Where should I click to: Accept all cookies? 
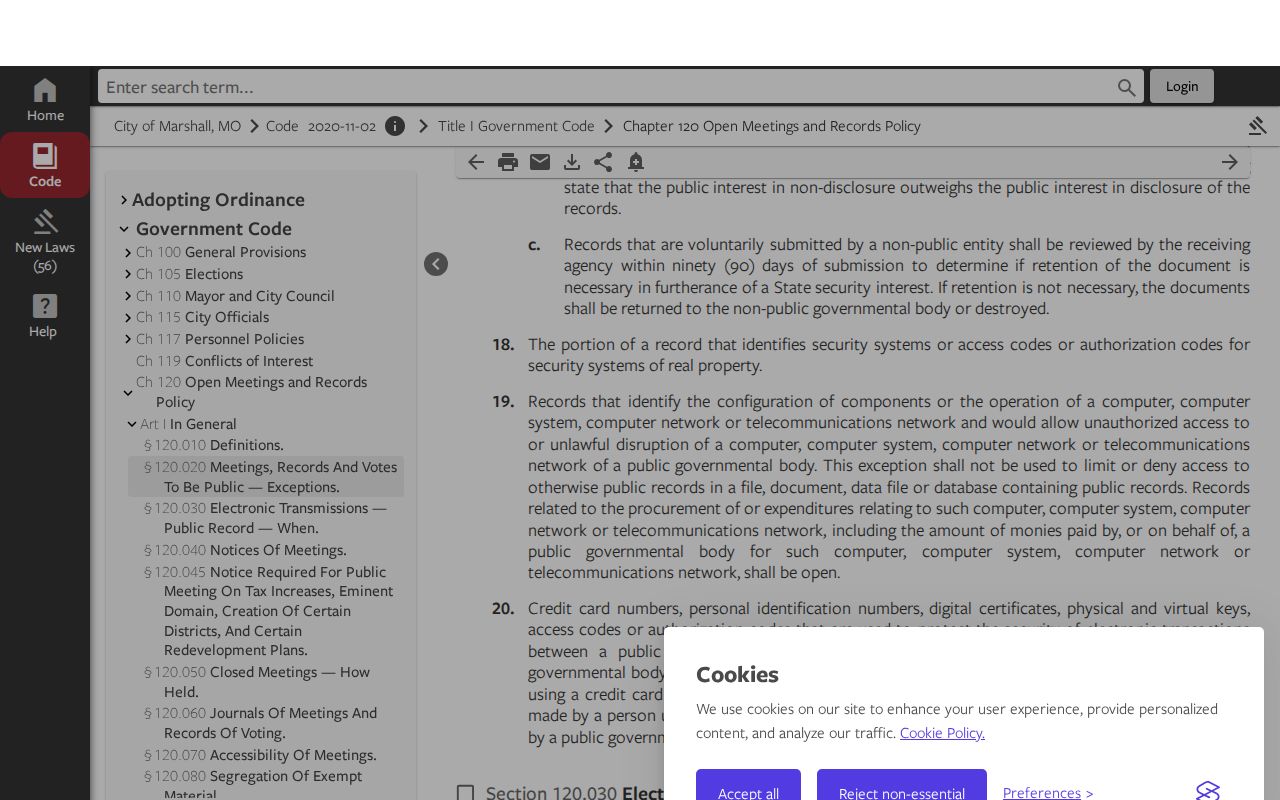click(748, 786)
